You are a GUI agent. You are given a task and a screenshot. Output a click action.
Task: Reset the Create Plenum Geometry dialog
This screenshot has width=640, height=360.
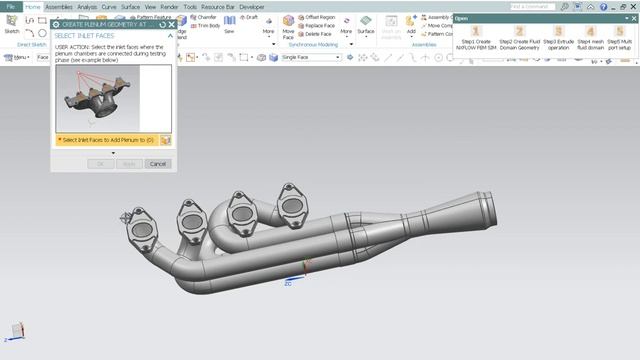click(162, 24)
